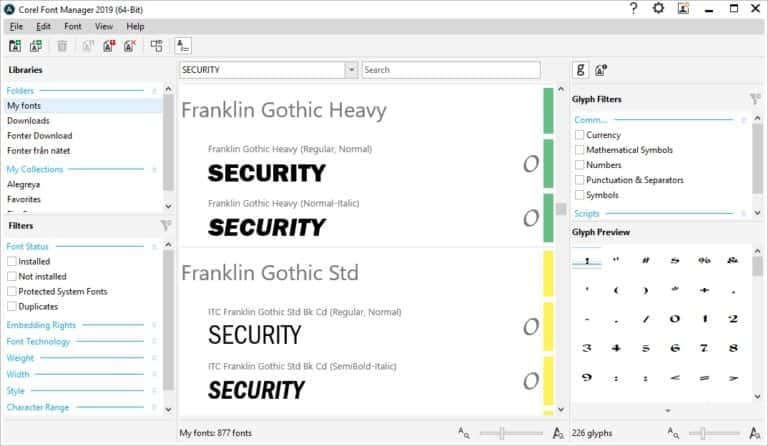Open the Alegreya collection
This screenshot has width=768, height=446.
tap(26, 185)
